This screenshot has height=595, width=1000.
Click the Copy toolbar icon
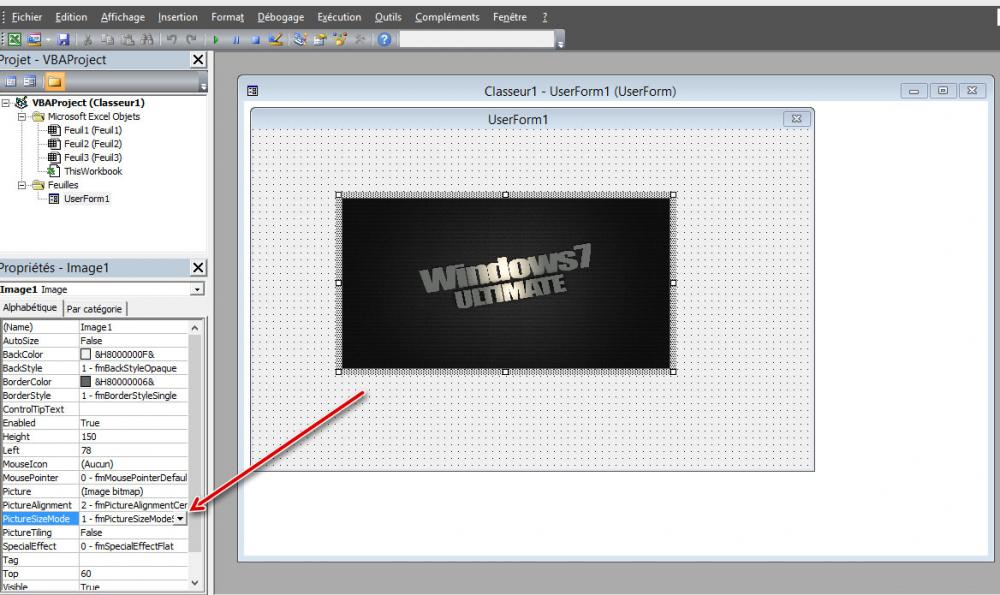click(x=108, y=40)
